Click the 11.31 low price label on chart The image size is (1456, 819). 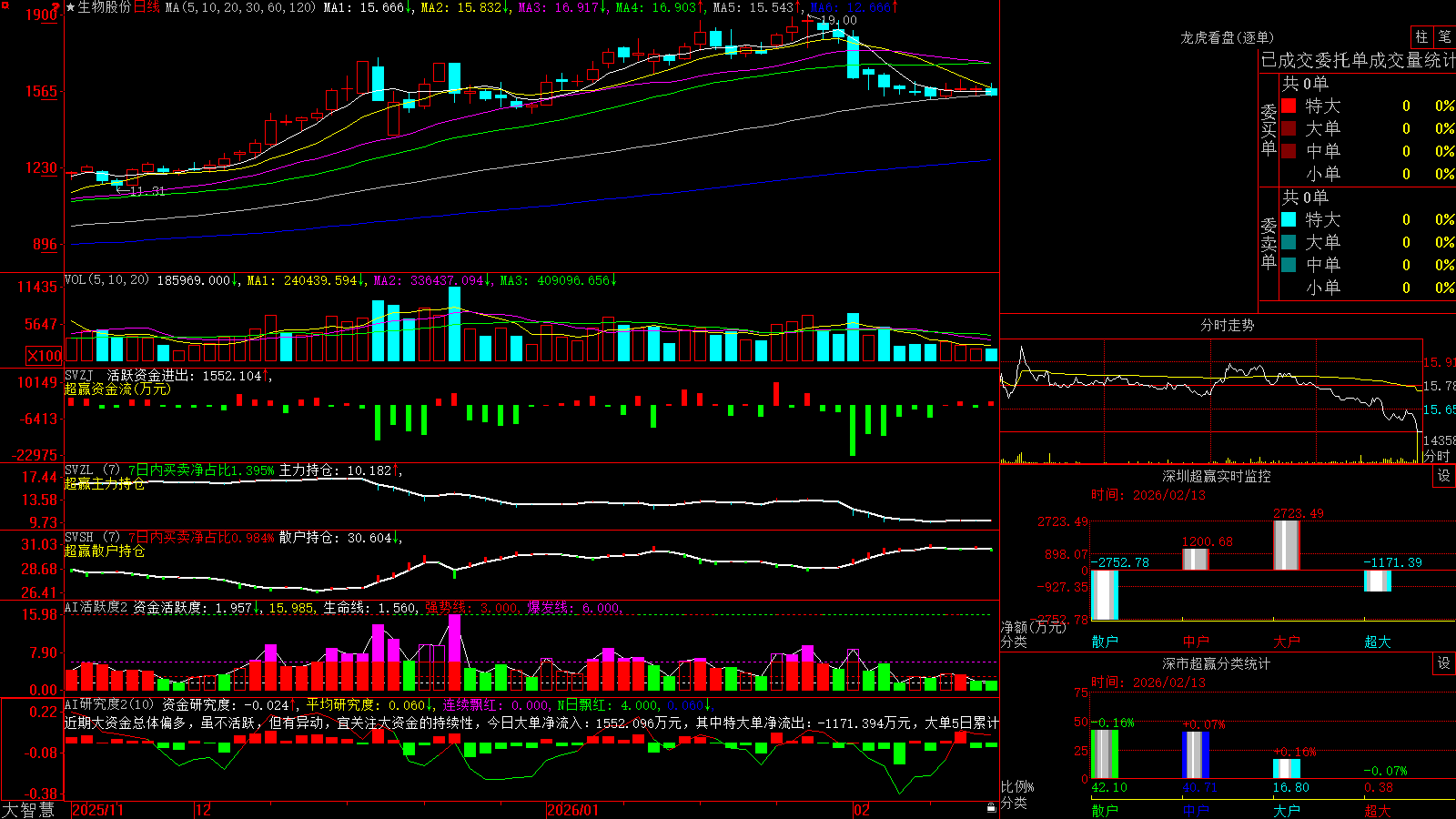(x=147, y=191)
